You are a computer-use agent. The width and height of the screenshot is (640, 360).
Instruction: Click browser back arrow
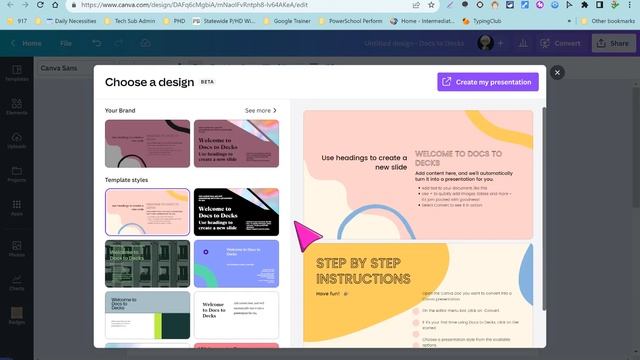pos(10,5)
